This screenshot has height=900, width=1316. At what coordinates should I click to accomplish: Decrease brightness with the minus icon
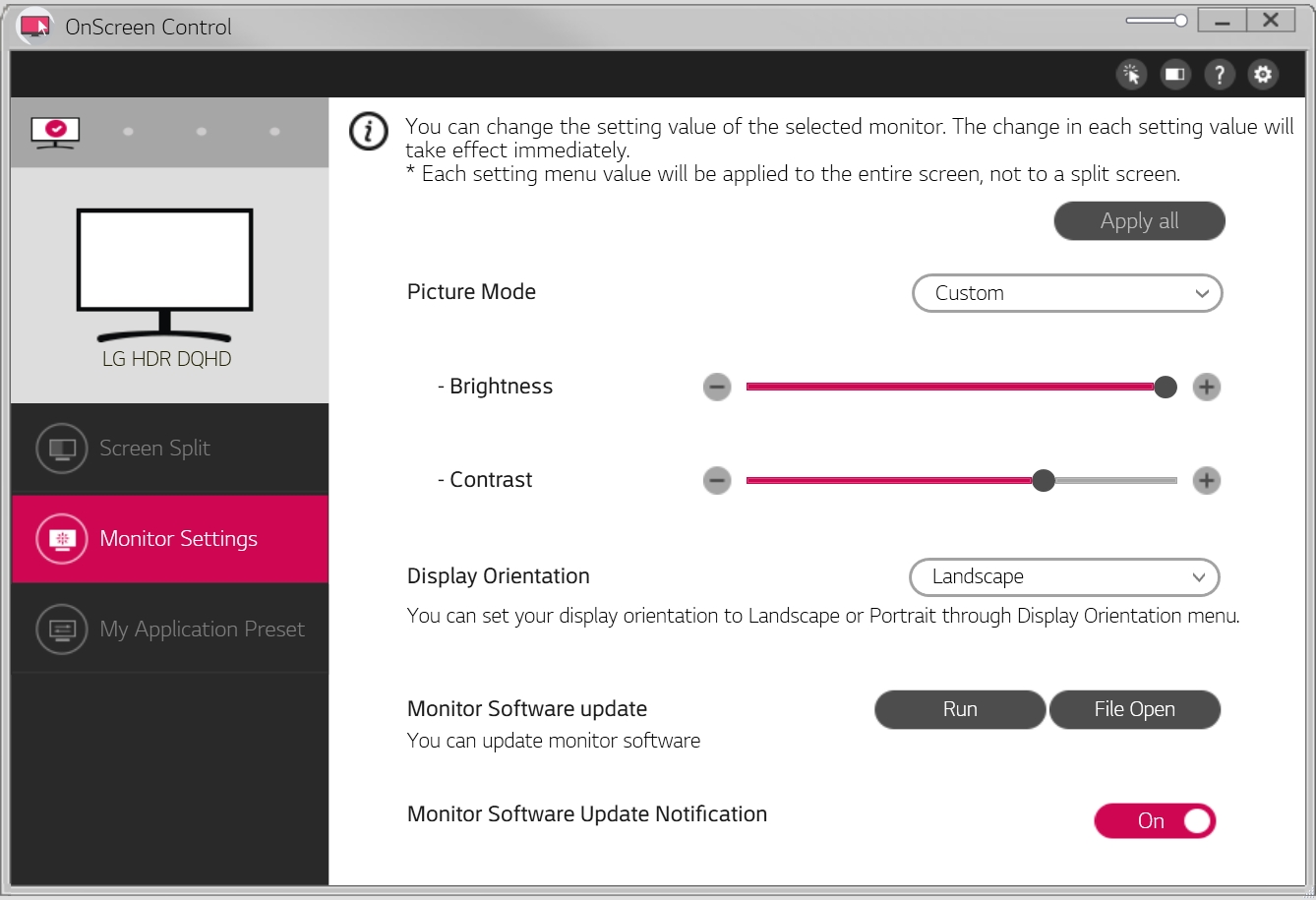[717, 388]
